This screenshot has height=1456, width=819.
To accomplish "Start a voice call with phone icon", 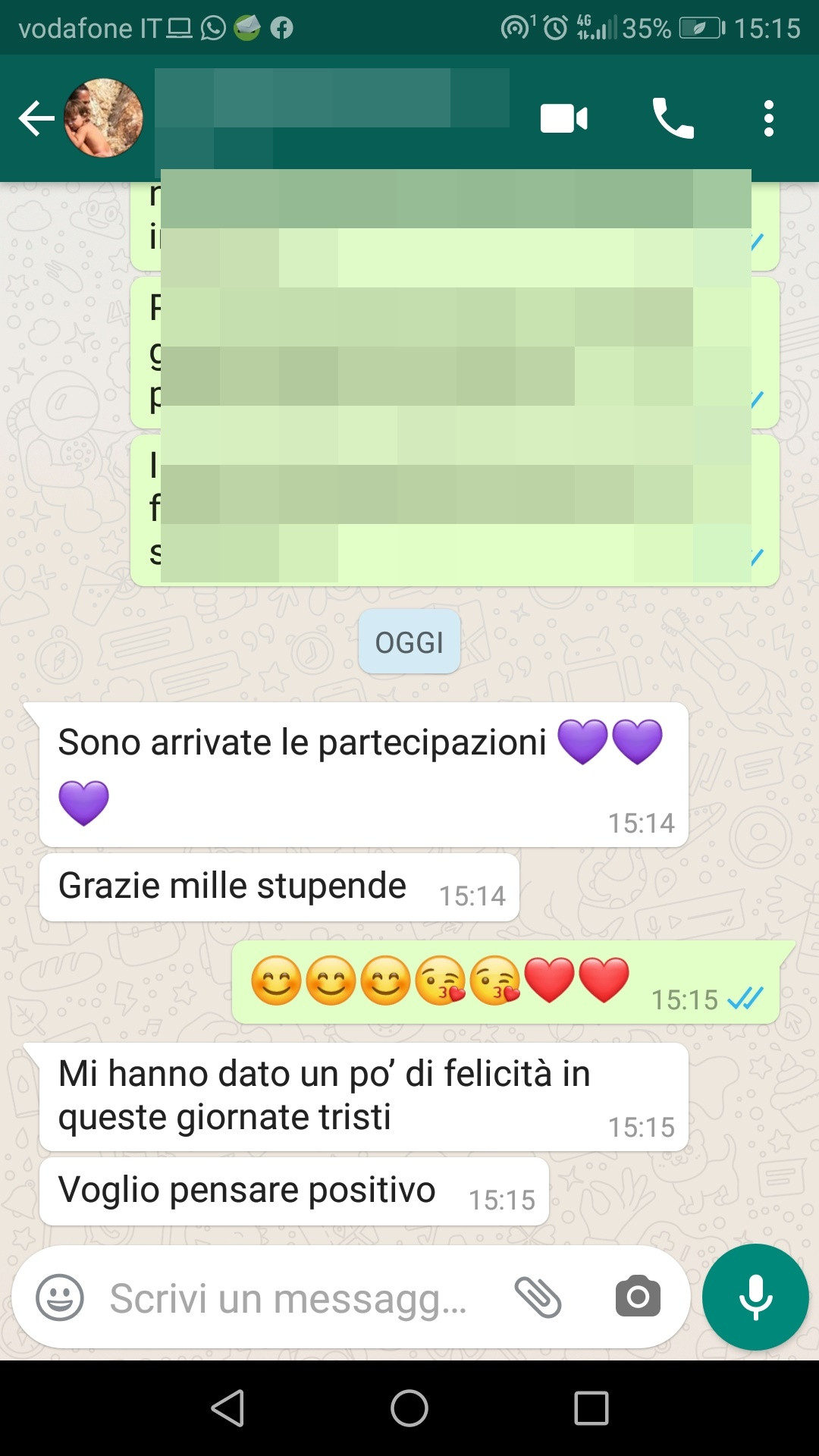I will tap(673, 118).
